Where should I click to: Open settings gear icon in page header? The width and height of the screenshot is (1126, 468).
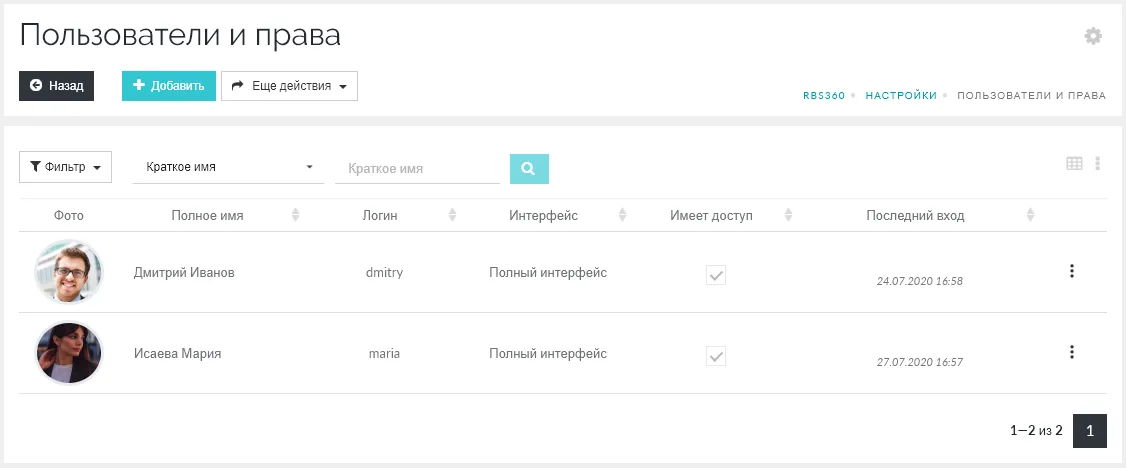point(1093,36)
